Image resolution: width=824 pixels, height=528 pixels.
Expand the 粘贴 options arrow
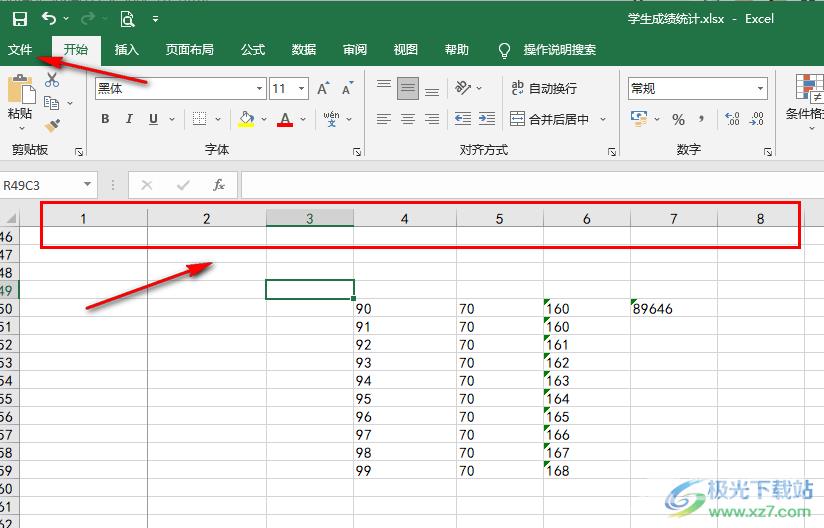point(22,128)
